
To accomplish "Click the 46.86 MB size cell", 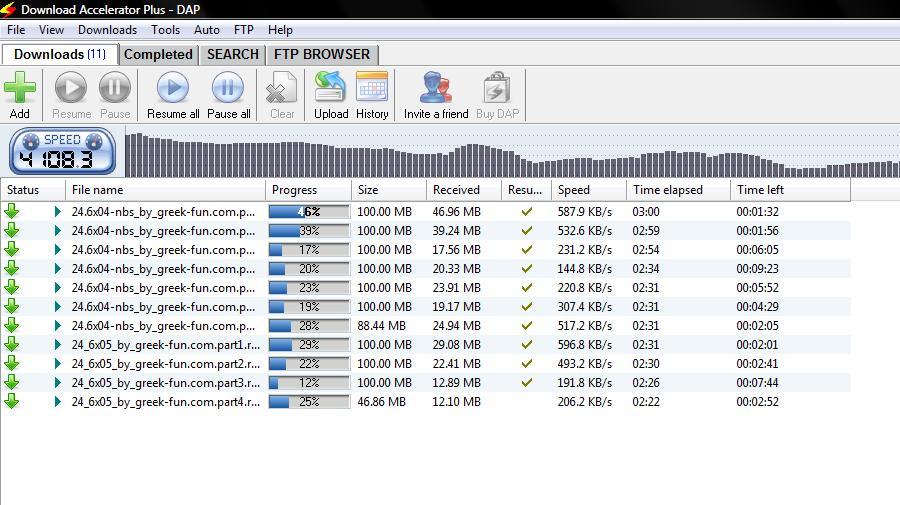I will click(381, 401).
